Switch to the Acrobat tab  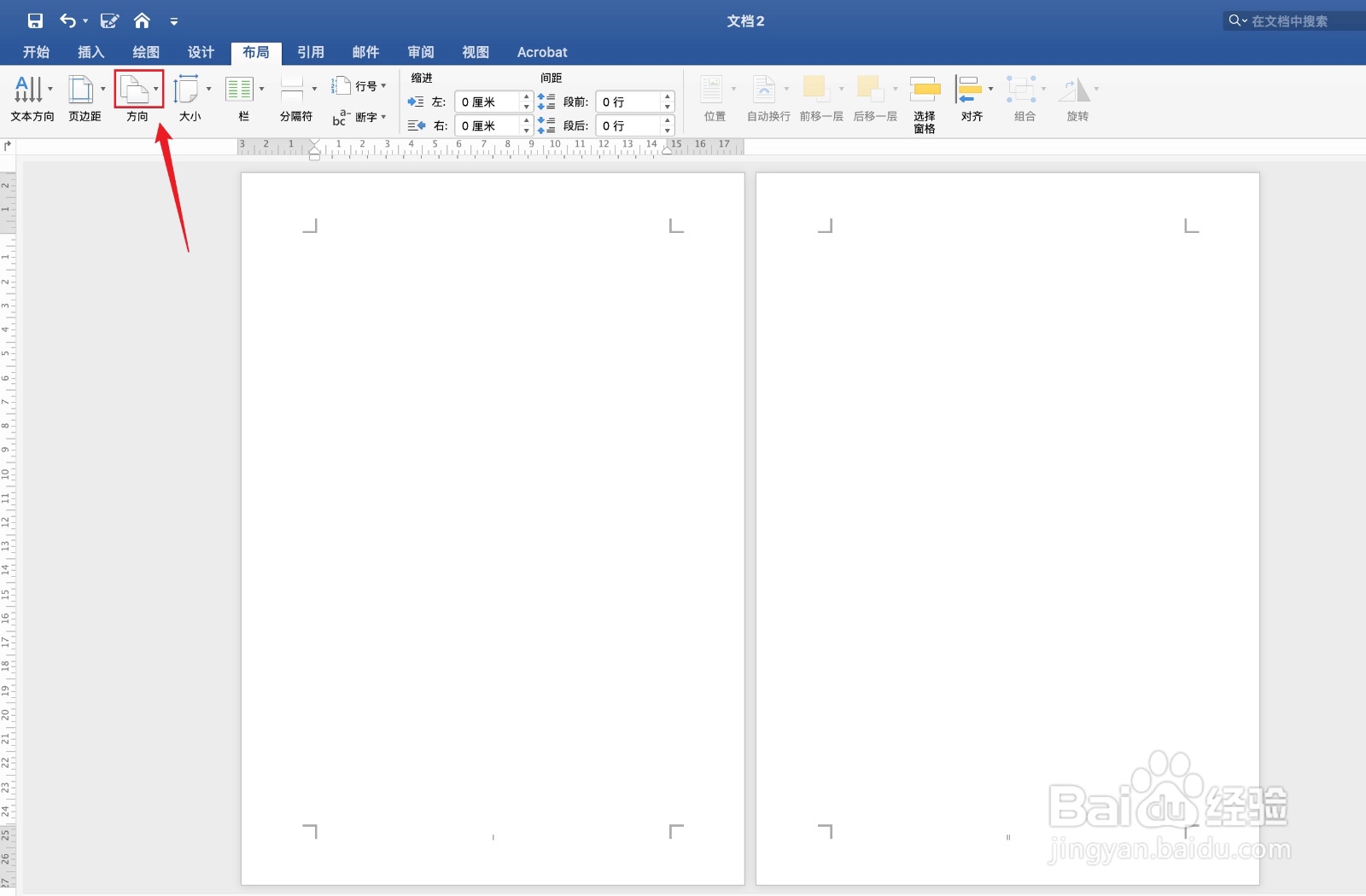(x=542, y=52)
